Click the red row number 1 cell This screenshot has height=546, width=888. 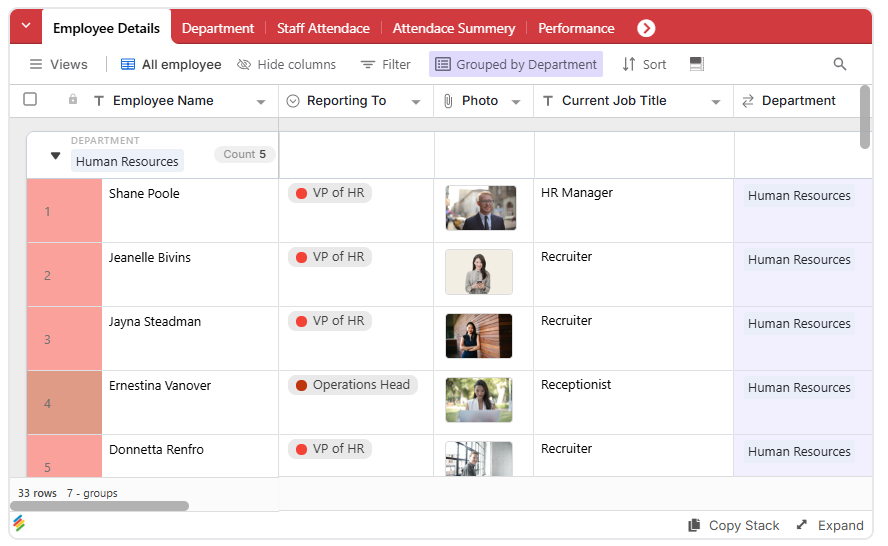64,211
